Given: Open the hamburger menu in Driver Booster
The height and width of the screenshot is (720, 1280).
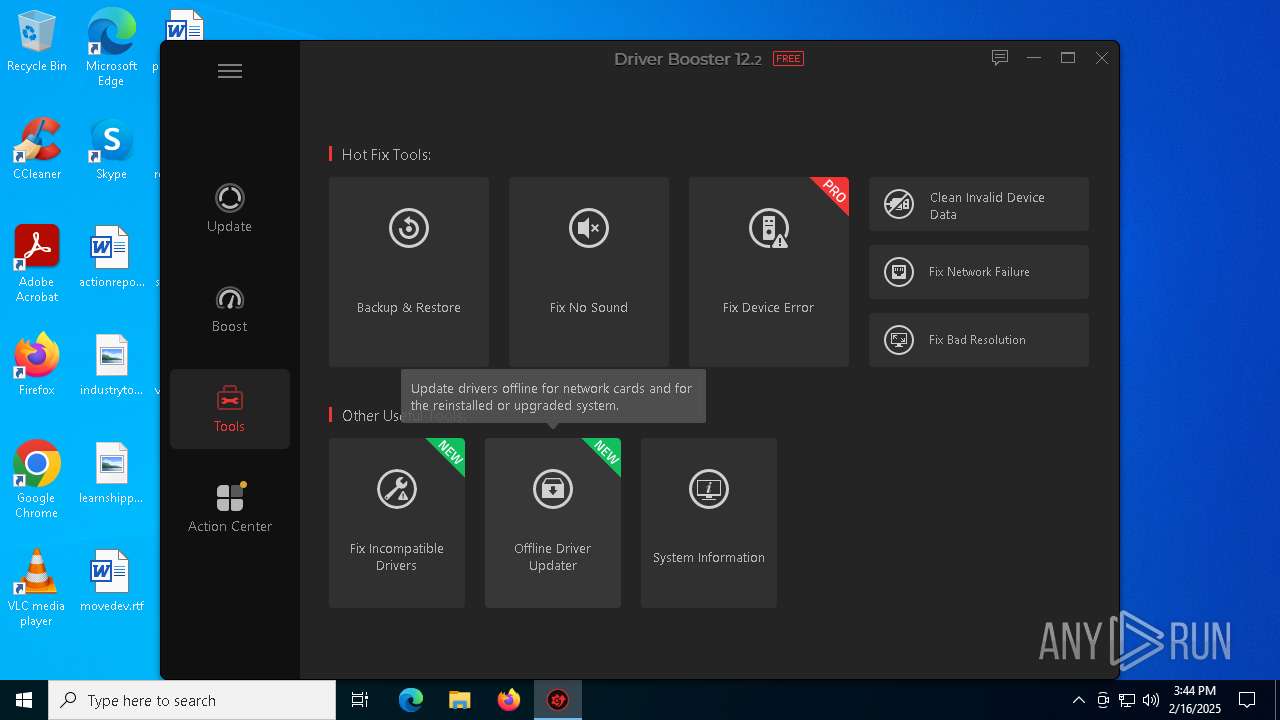Looking at the screenshot, I should click(230, 71).
